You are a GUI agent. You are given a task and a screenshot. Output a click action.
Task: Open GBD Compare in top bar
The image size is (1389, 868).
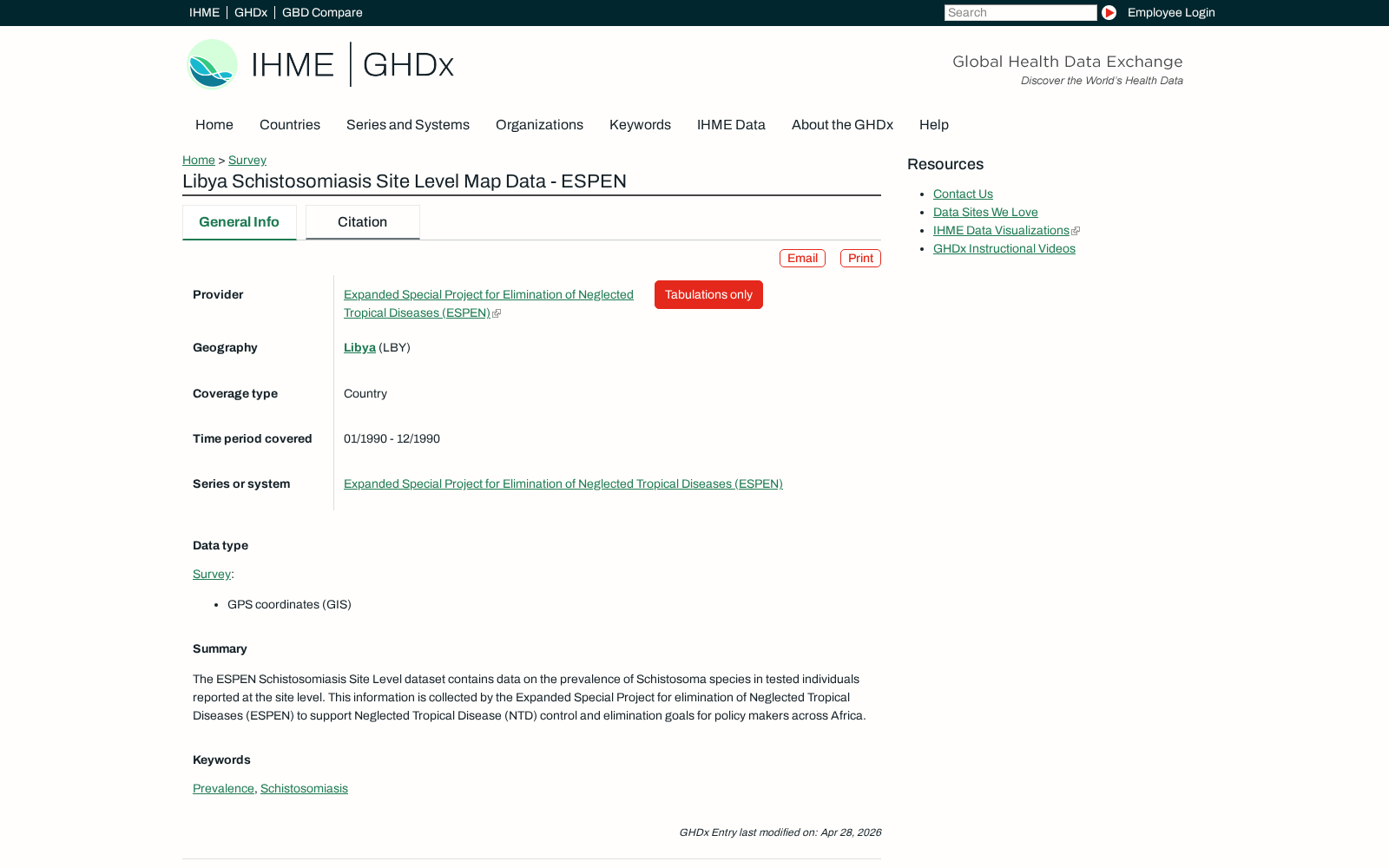coord(322,12)
